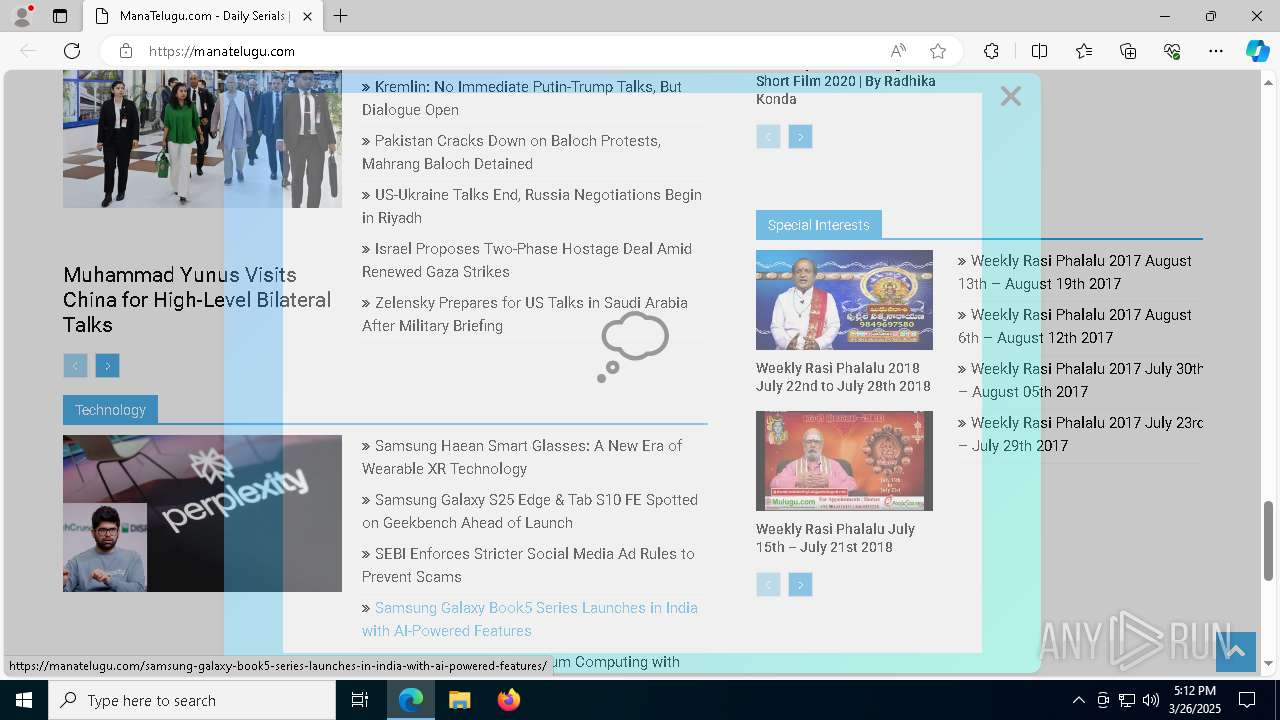Close the ManaTelugu.com tab
This screenshot has height=720, width=1280.
(307, 16)
